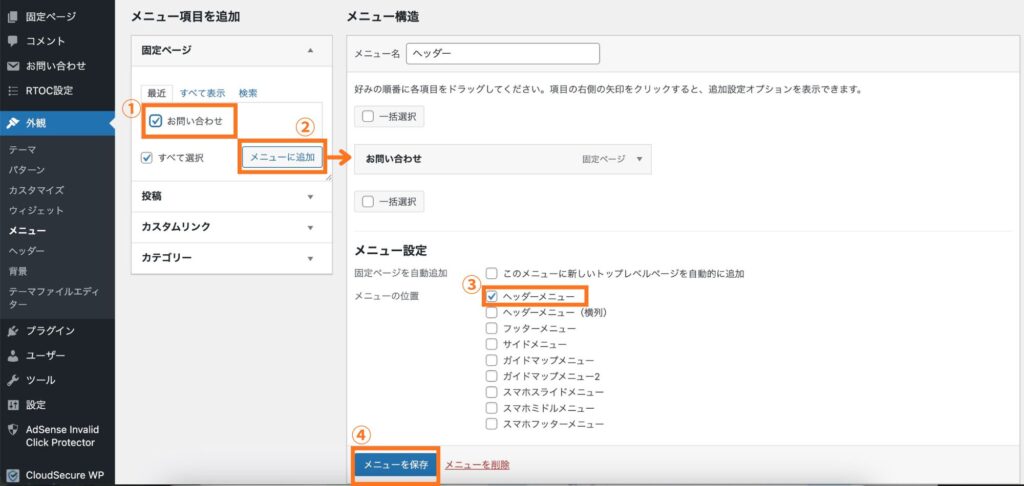This screenshot has width=1024, height=486.
Task: Click in the メニュー名 text field
Action: (x=502, y=53)
